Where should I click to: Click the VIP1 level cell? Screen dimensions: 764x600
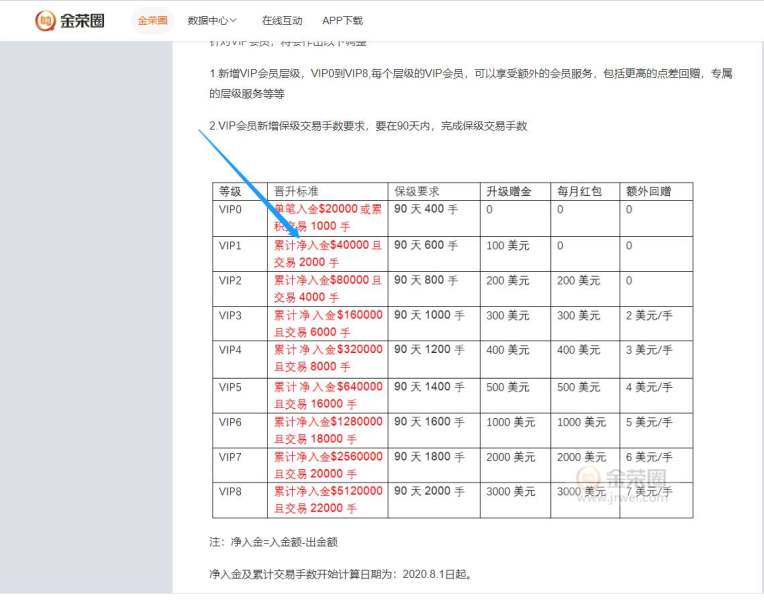(x=240, y=254)
